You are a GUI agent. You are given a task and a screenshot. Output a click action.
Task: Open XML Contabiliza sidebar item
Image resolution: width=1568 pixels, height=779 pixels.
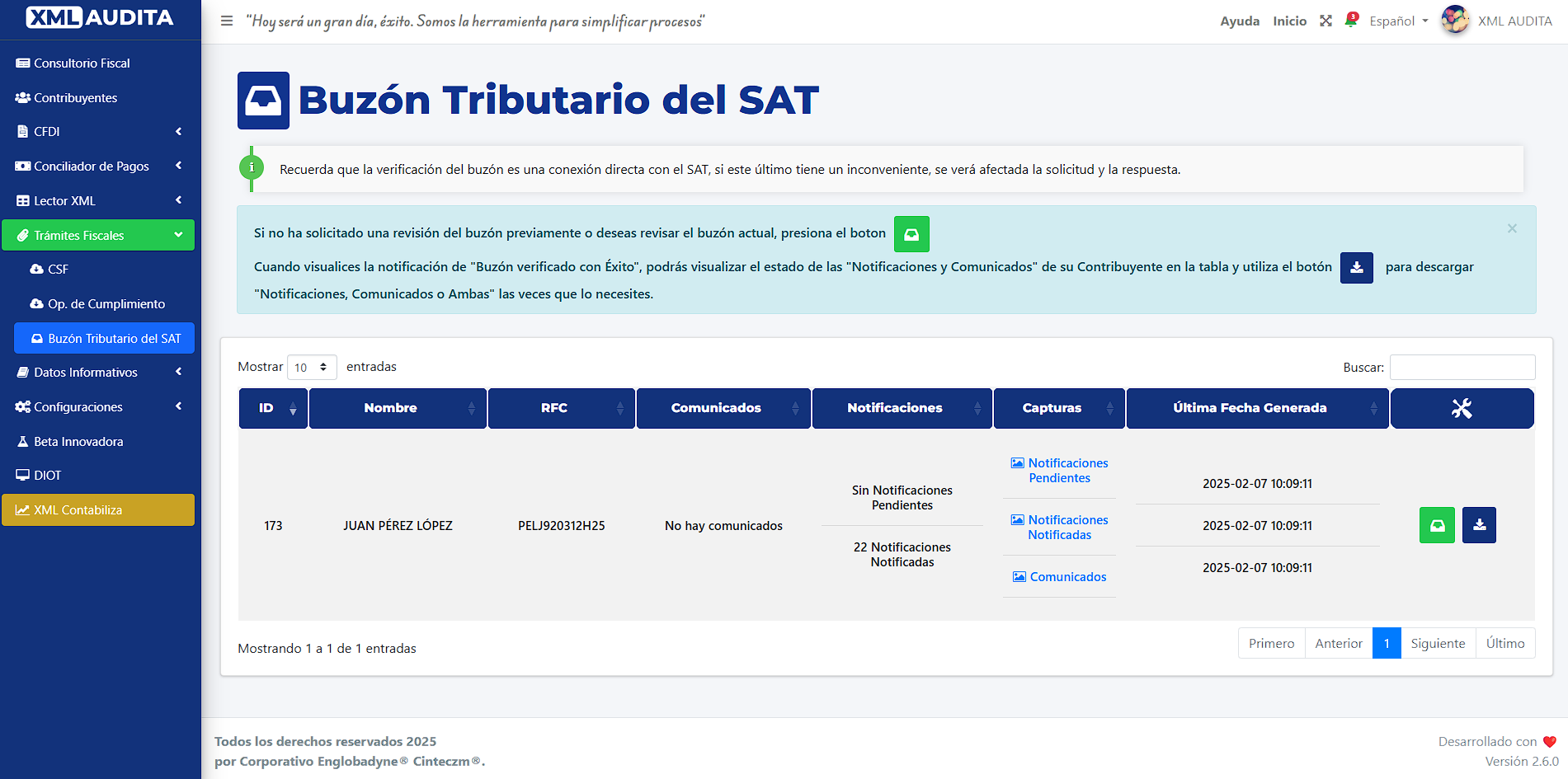(98, 509)
